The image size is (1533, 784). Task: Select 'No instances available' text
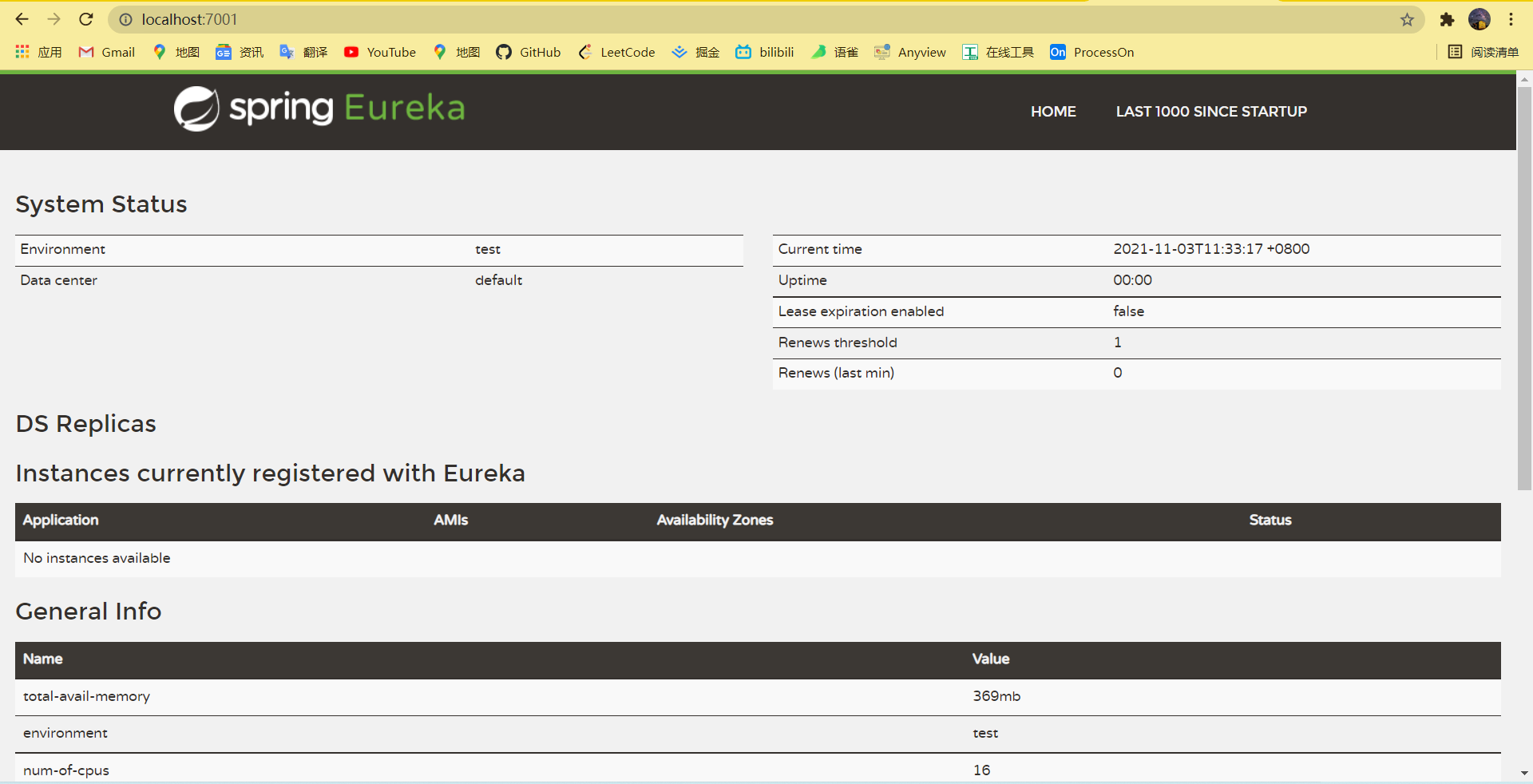click(97, 558)
